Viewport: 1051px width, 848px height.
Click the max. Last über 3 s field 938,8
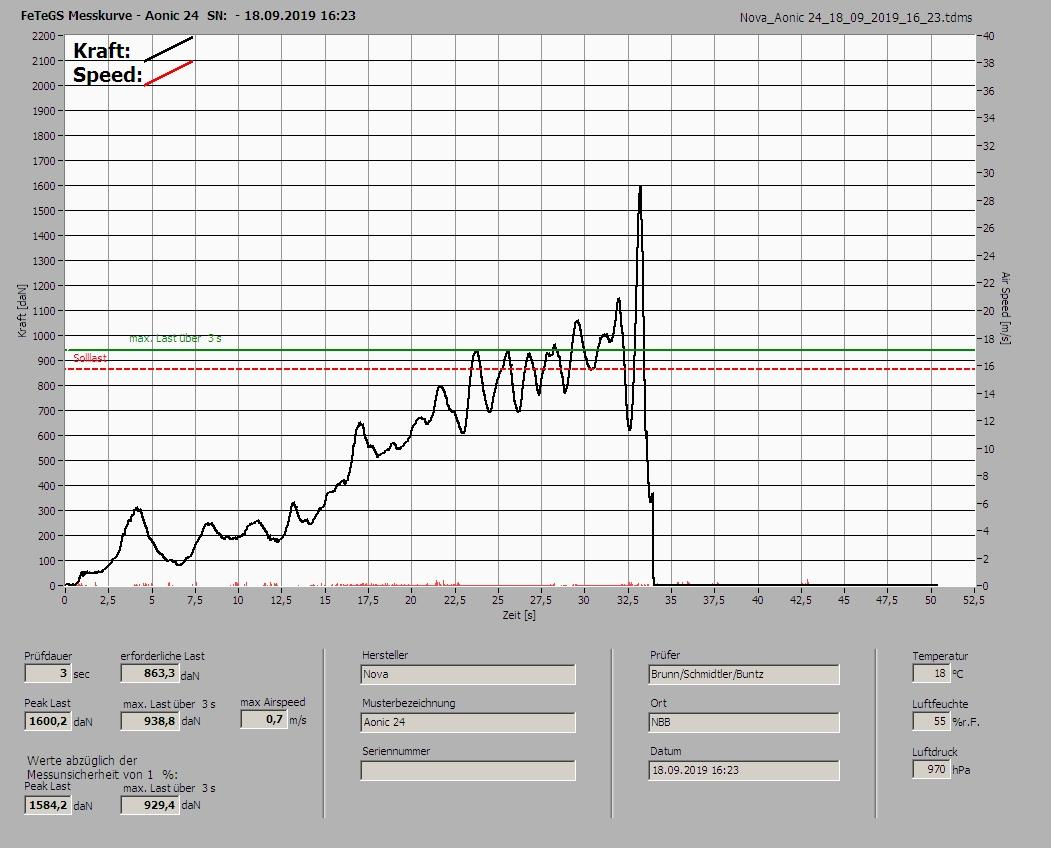point(149,721)
